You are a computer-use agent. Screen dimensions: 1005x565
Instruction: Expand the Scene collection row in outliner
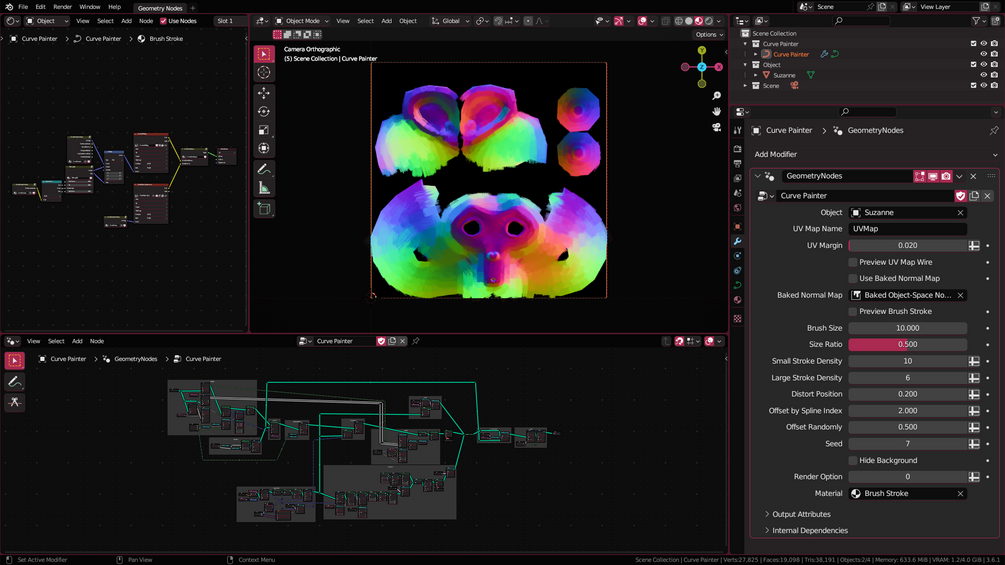pos(745,85)
